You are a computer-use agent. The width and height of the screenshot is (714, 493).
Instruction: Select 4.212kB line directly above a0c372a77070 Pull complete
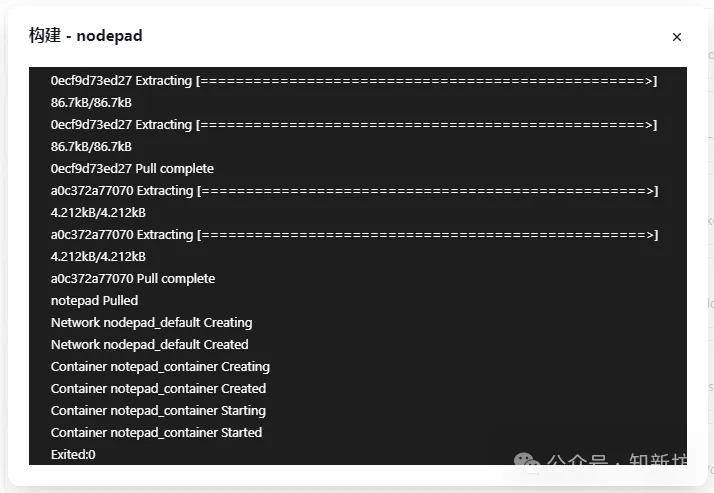click(x=98, y=257)
